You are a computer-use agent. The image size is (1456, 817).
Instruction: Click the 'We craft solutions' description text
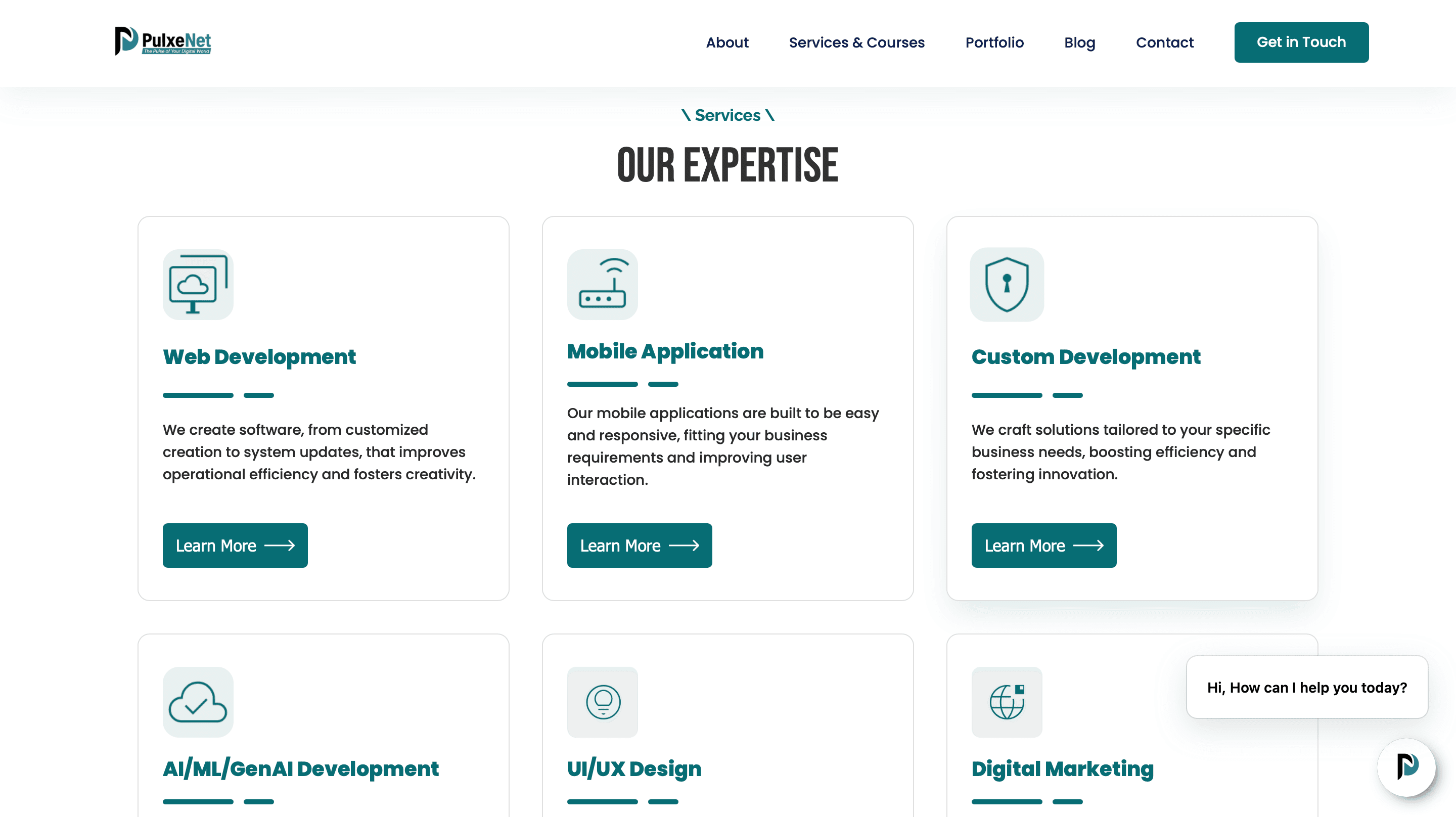[x=1120, y=452]
